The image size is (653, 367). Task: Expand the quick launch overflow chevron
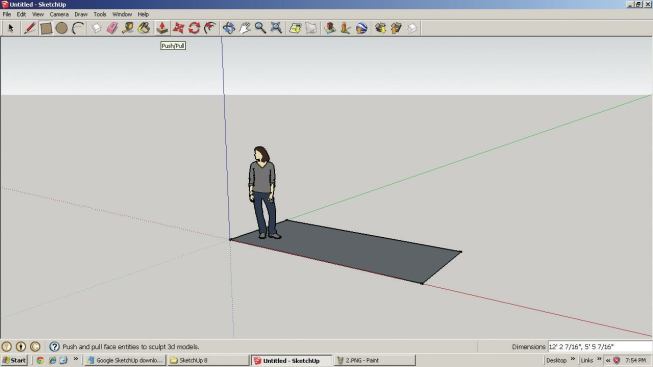[76, 359]
